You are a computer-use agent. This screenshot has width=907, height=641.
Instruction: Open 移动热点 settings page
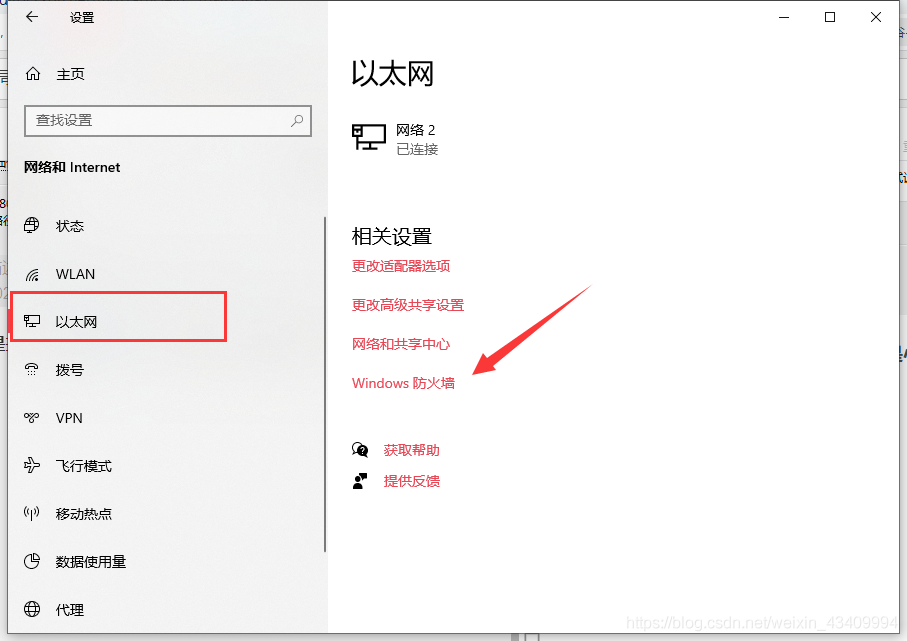pyautogui.click(x=84, y=514)
